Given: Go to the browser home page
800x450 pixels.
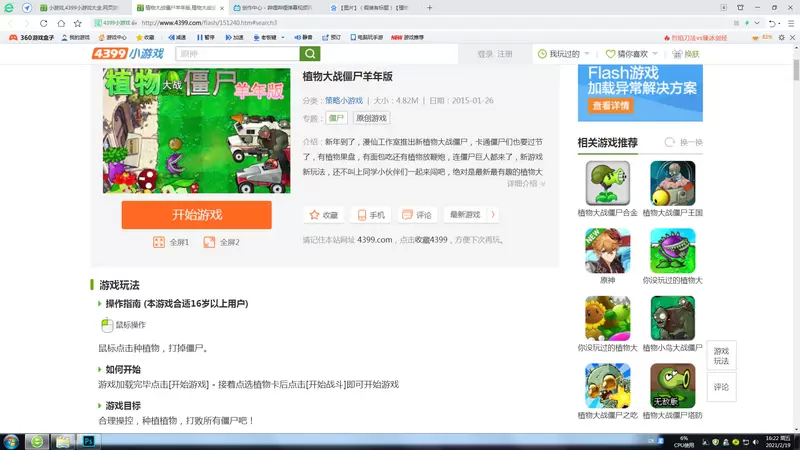Looking at the screenshot, I should click(61, 23).
